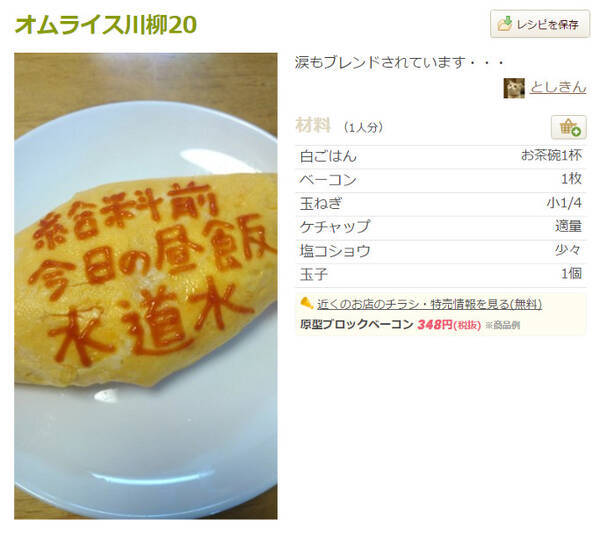Open 近くのお店のチラシ・特売情報 link
Image resolution: width=600 pixels, height=533 pixels.
(429, 304)
